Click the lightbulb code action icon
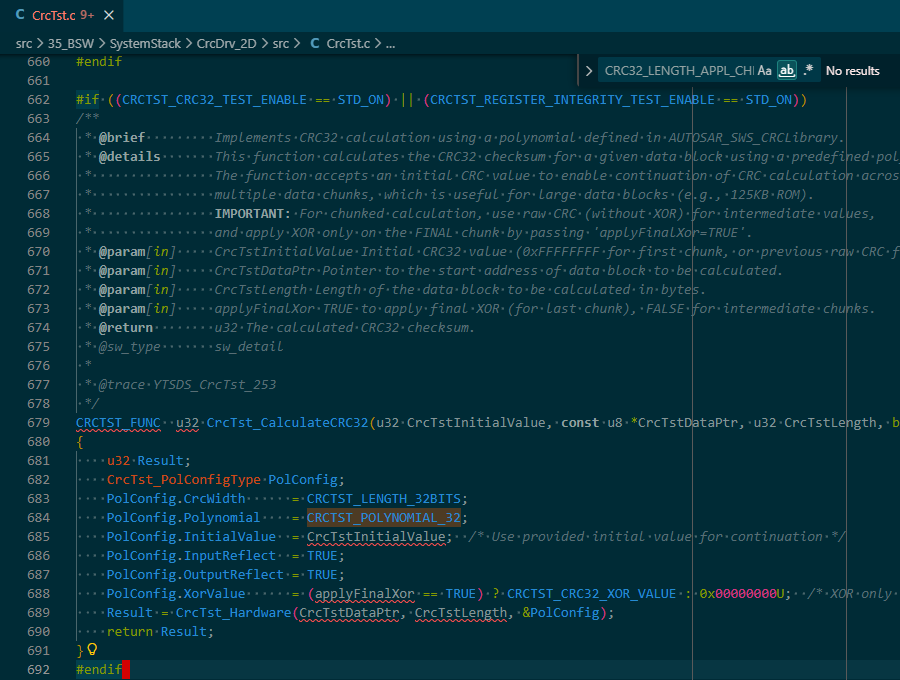 click(92, 650)
